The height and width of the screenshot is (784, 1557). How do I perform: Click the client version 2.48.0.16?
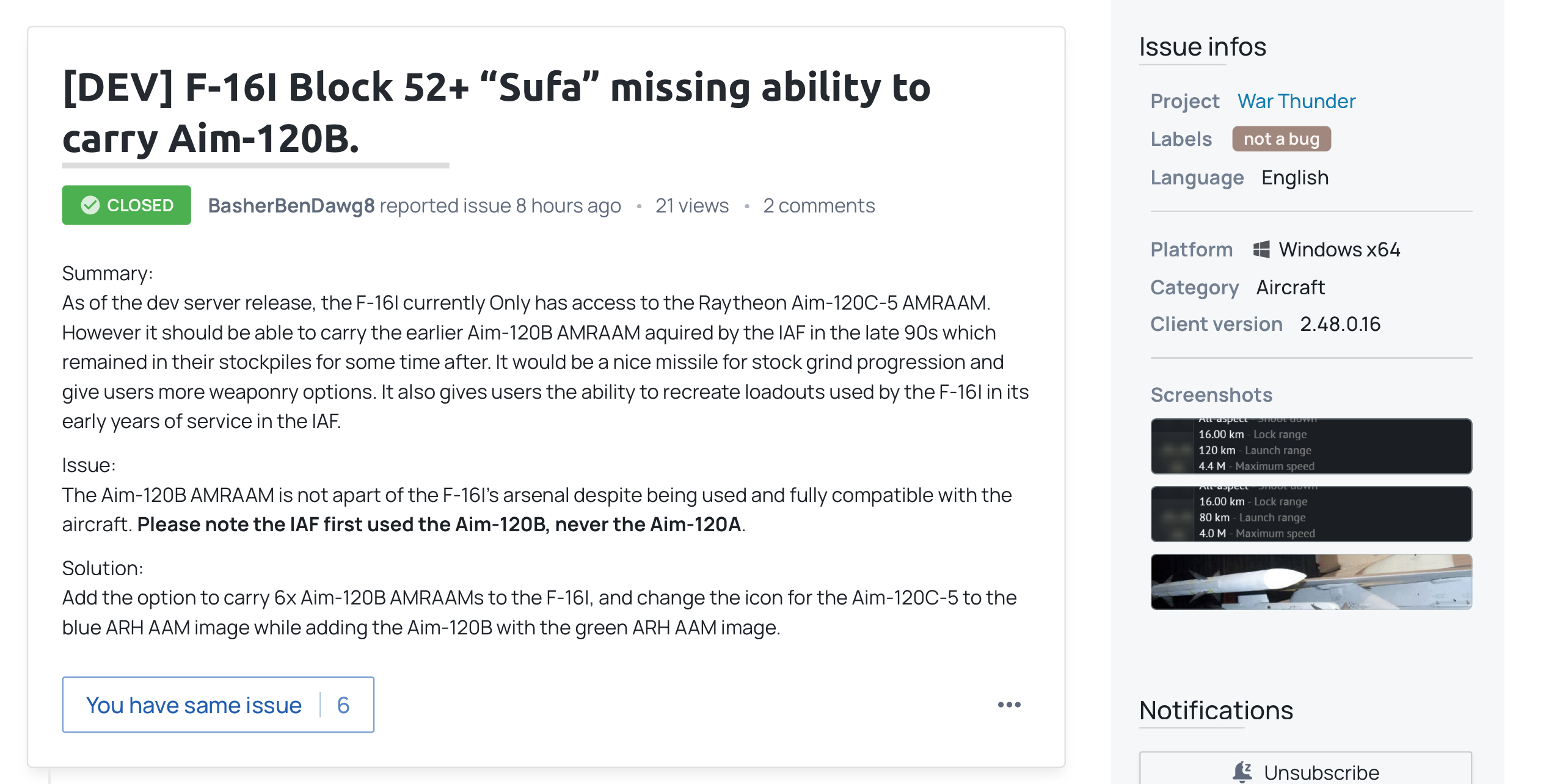tap(1340, 324)
